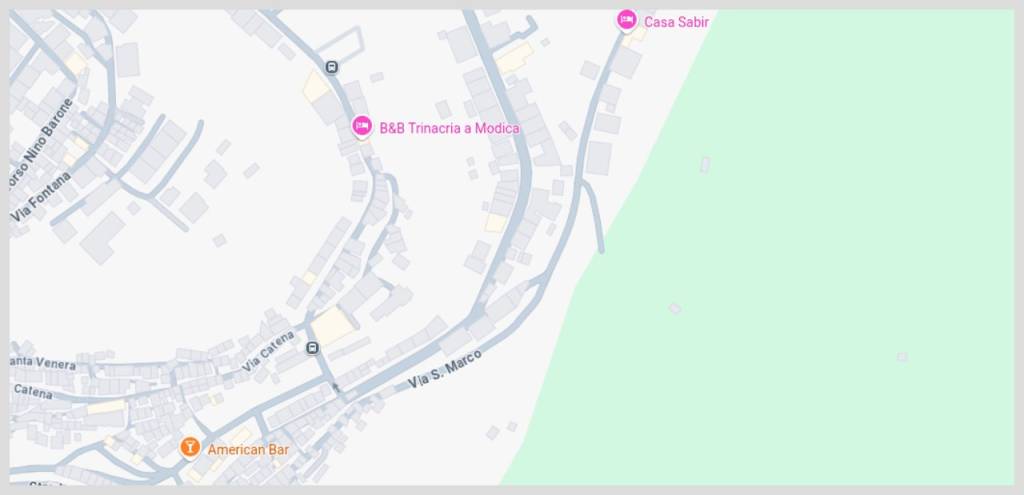The height and width of the screenshot is (495, 1024).
Task: Click the Casa Sabir lodging pin icon
Action: click(627, 20)
